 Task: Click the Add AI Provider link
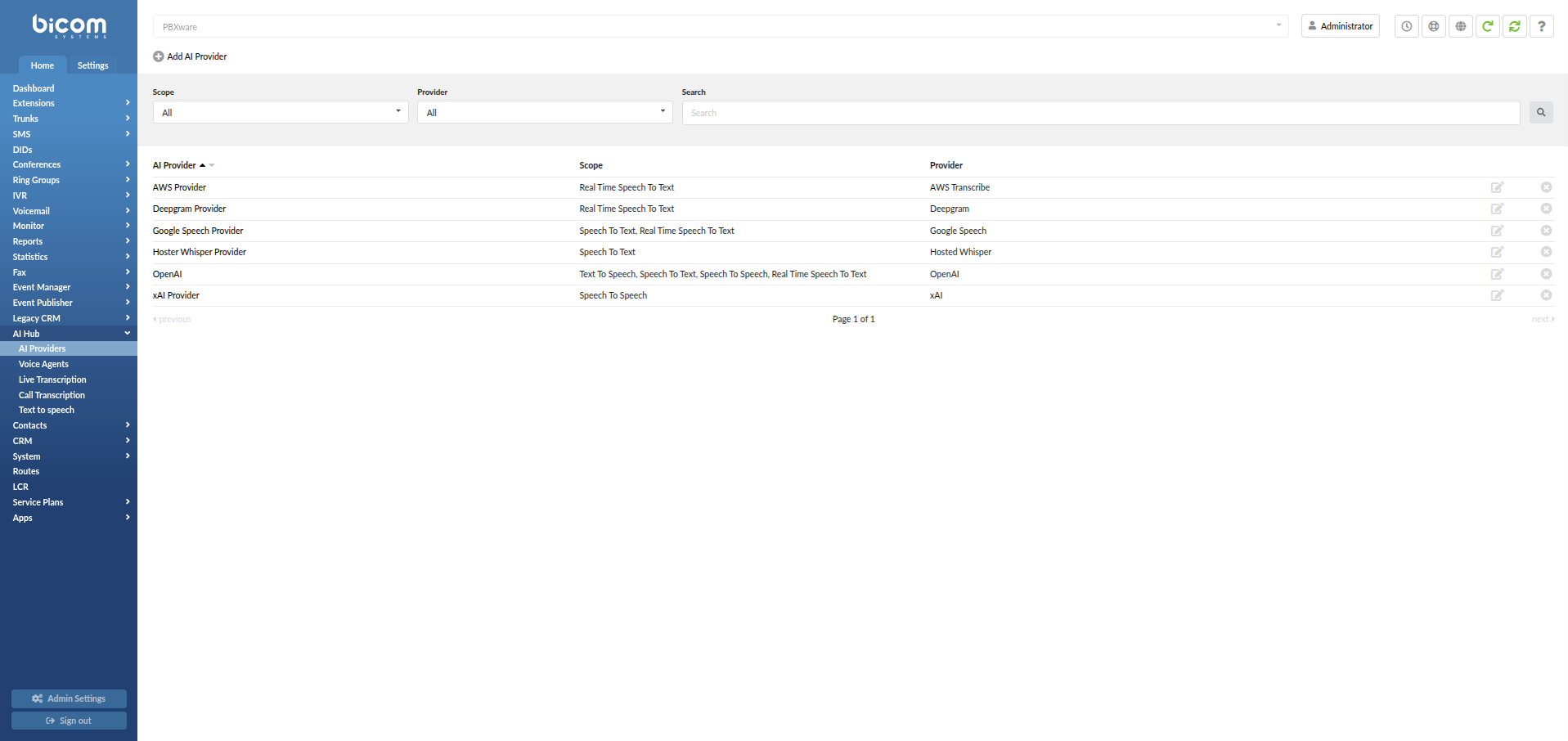coord(190,56)
